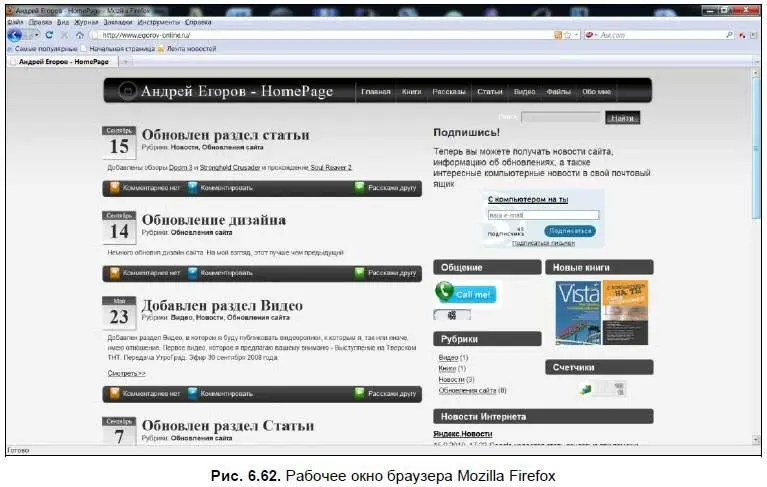Open the Лента новостей feed bookmark
Screen dimensions: 767x487
coord(187,49)
